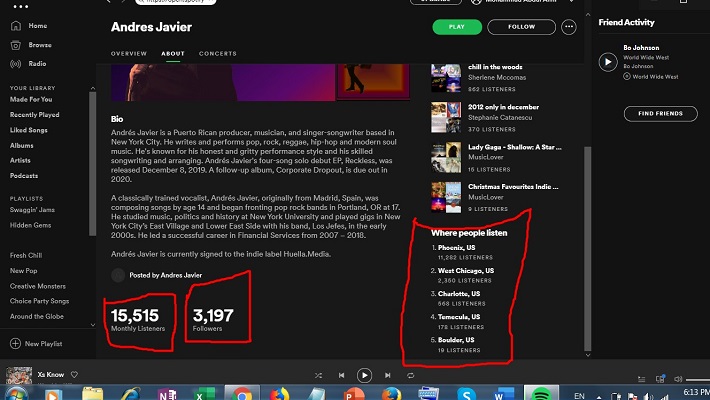The width and height of the screenshot is (710, 400).
Task: Click the New Playlist plus icon
Action: coord(15,343)
